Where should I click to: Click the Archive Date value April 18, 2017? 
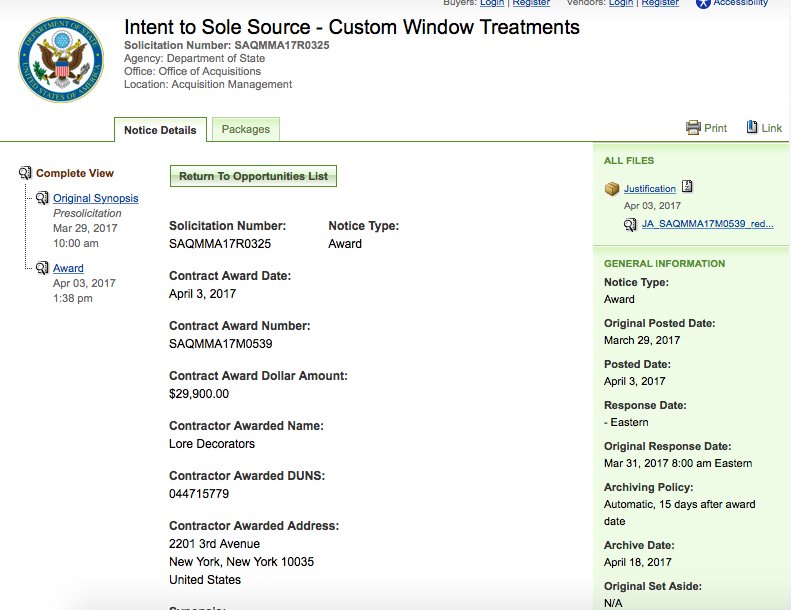tap(638, 562)
